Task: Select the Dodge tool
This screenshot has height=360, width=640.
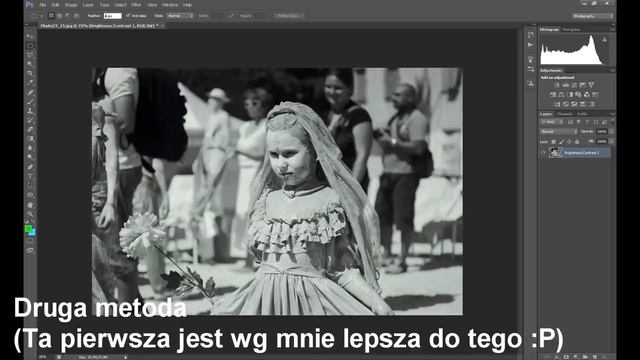Action: click(30, 157)
